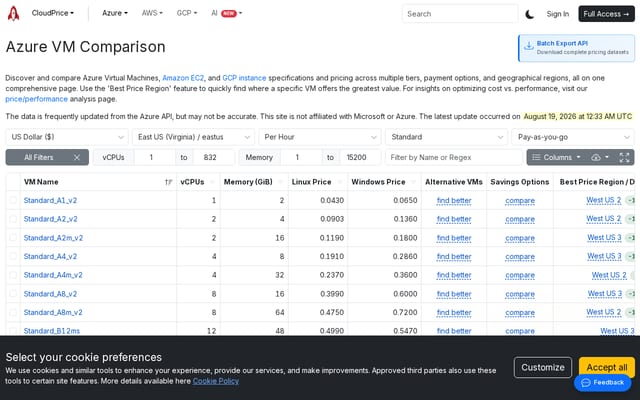Open the Standard_A1_v2 VM link
The height and width of the screenshot is (400, 640).
click(x=50, y=200)
